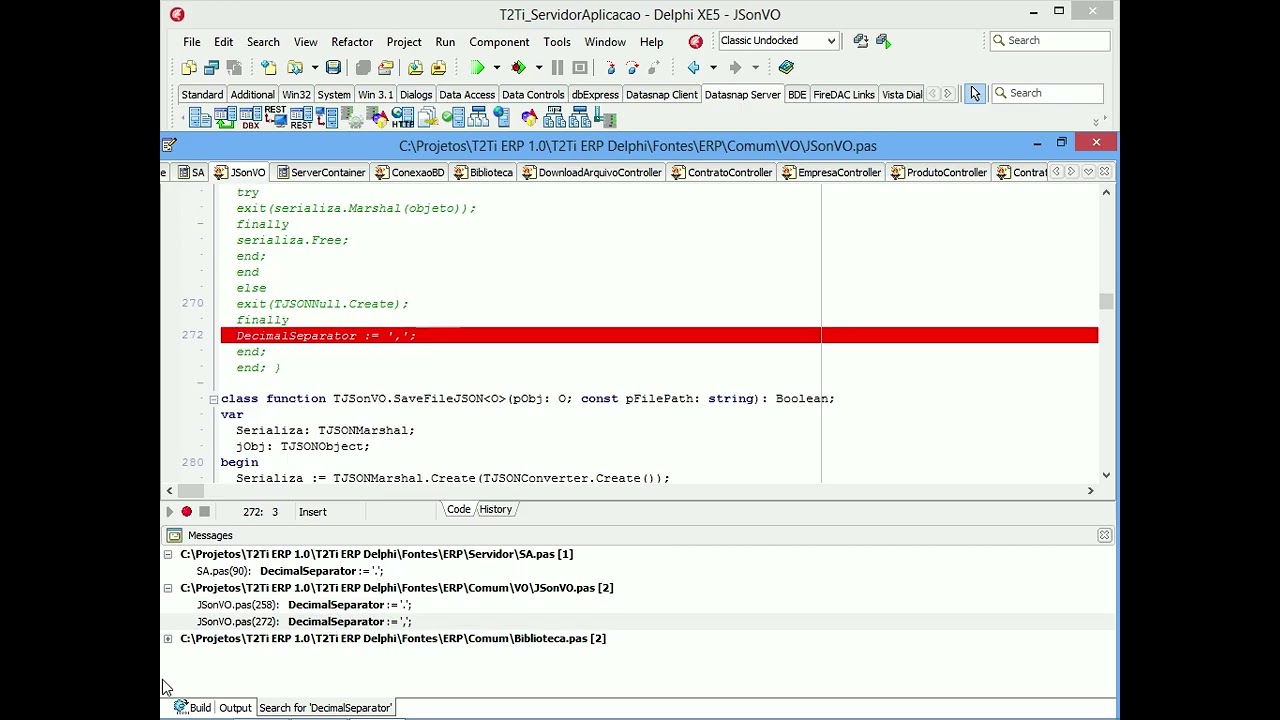Expand the Biblioteca.pas search results node
This screenshot has height=720, width=1280.
point(168,638)
